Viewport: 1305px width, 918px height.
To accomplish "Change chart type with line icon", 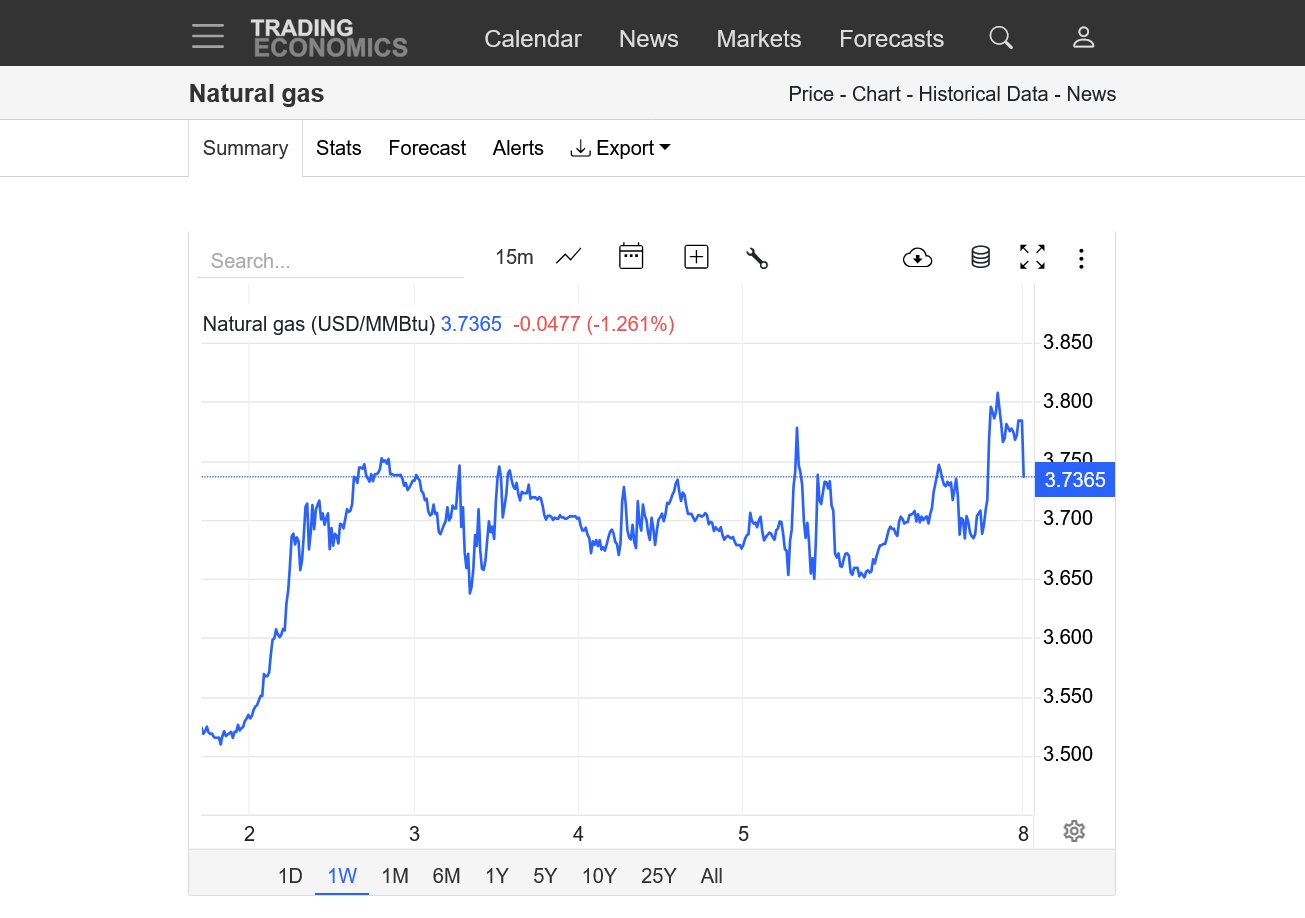I will tap(569, 257).
